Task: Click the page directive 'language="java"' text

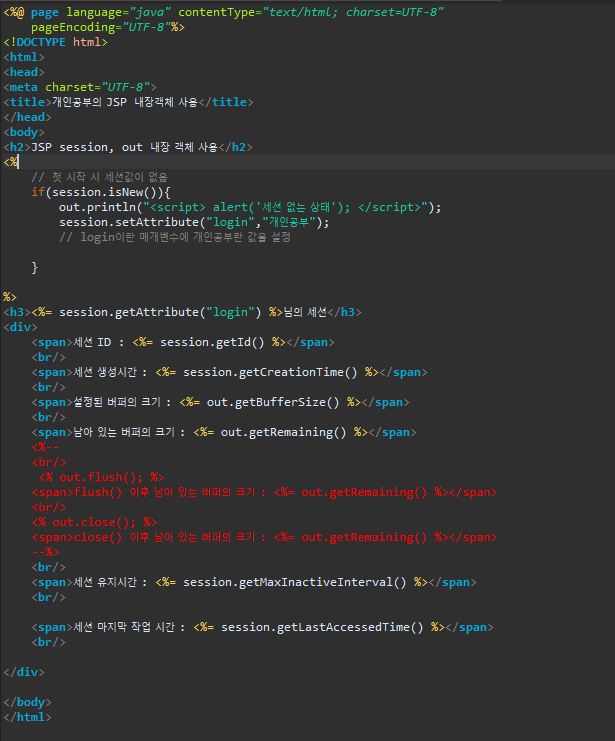Action: coord(119,12)
